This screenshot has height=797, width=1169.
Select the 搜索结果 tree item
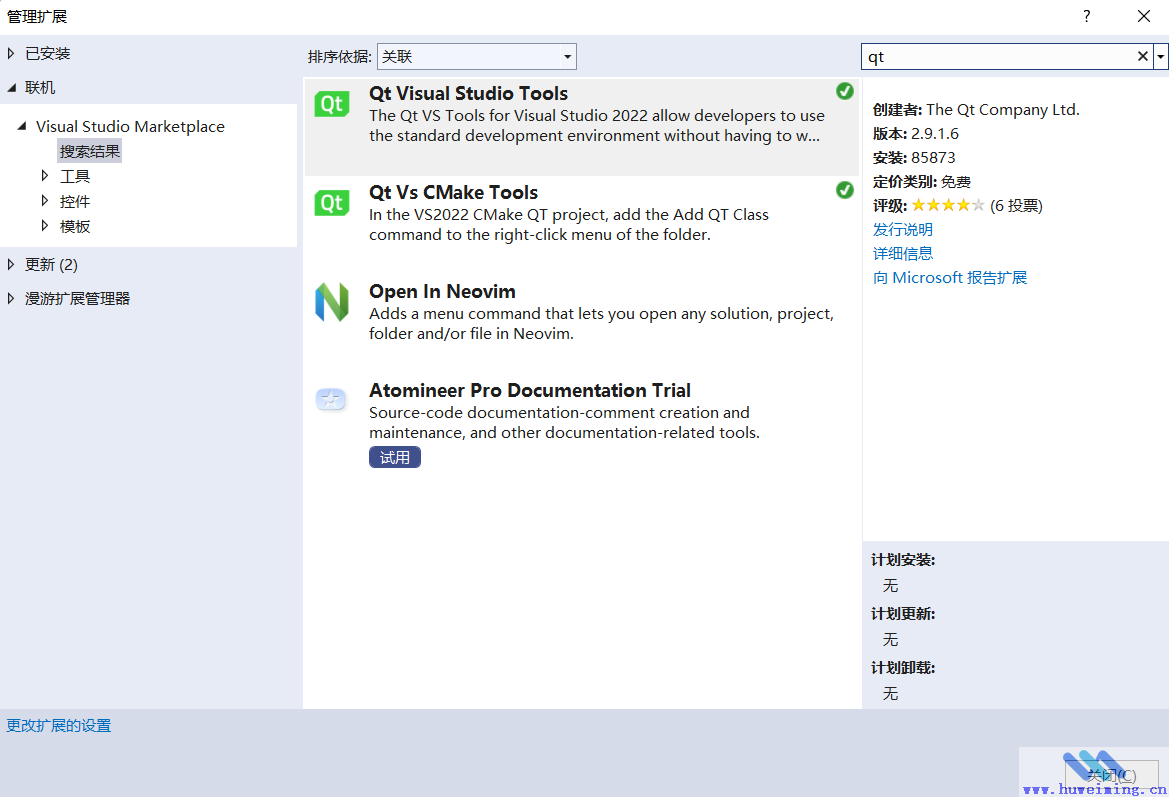point(89,151)
